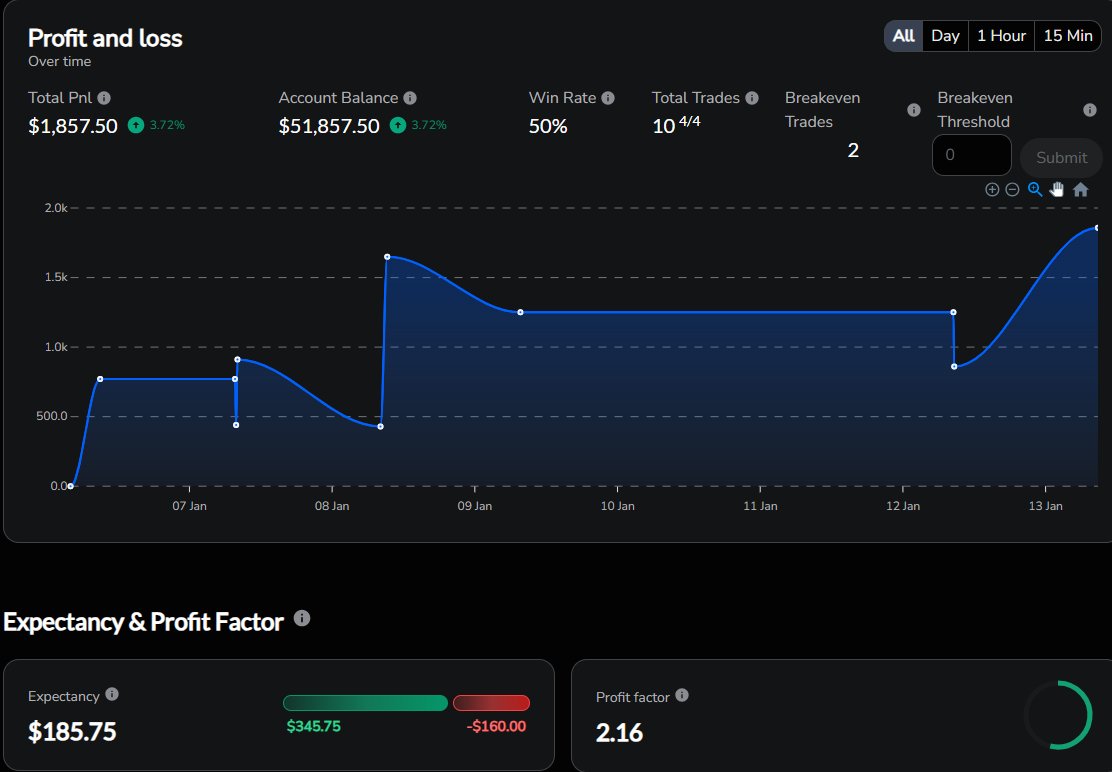This screenshot has height=772, width=1112.
Task: Select the hand panning tool
Action: tap(1057, 189)
